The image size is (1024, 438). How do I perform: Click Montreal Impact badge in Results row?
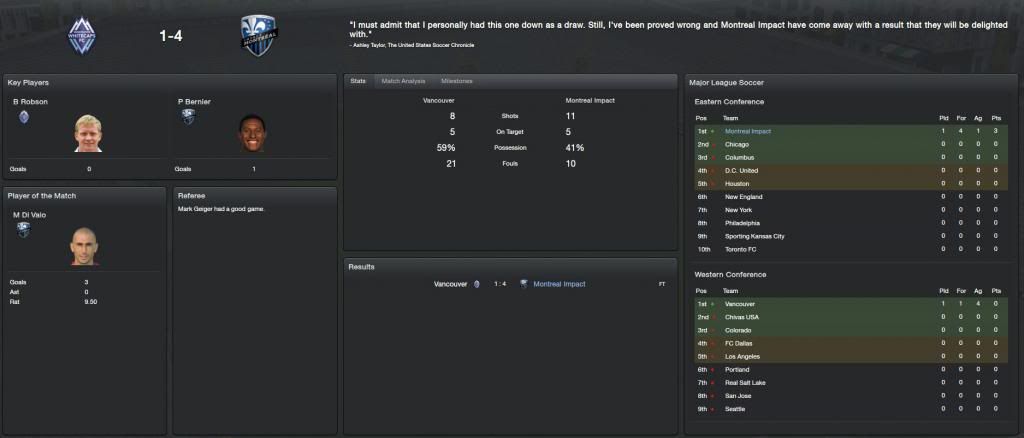(523, 284)
